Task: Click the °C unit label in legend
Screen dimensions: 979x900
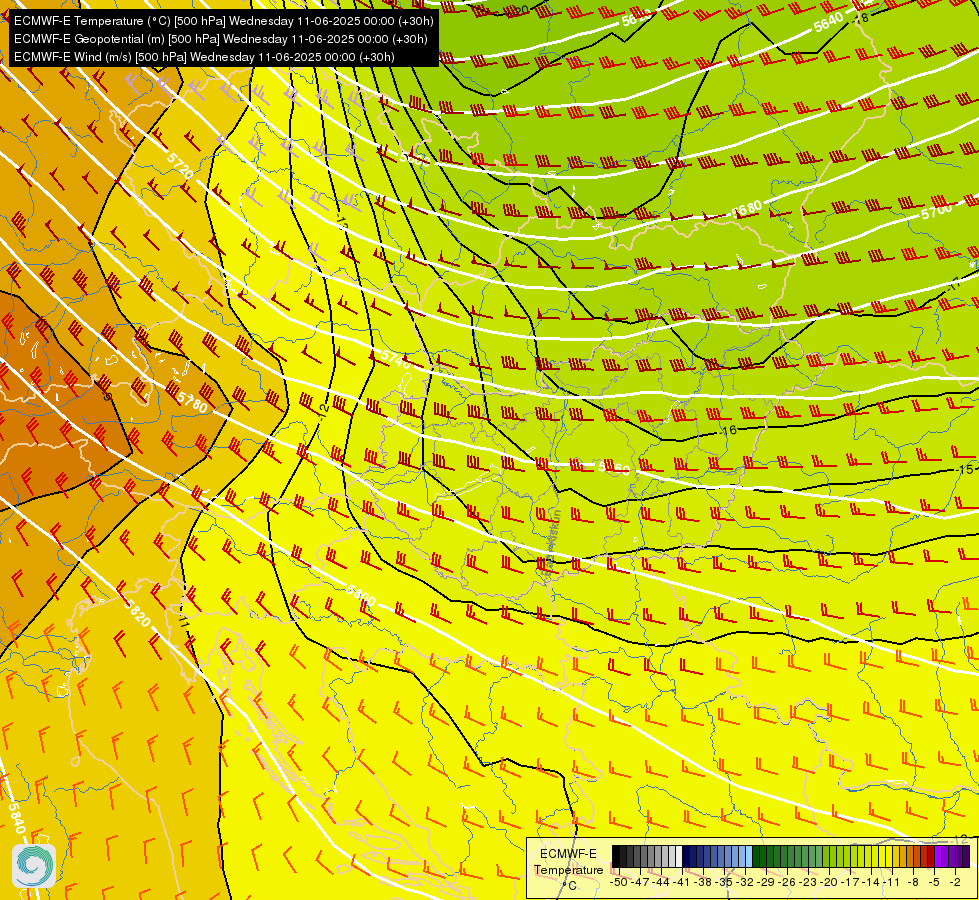Action: click(569, 886)
